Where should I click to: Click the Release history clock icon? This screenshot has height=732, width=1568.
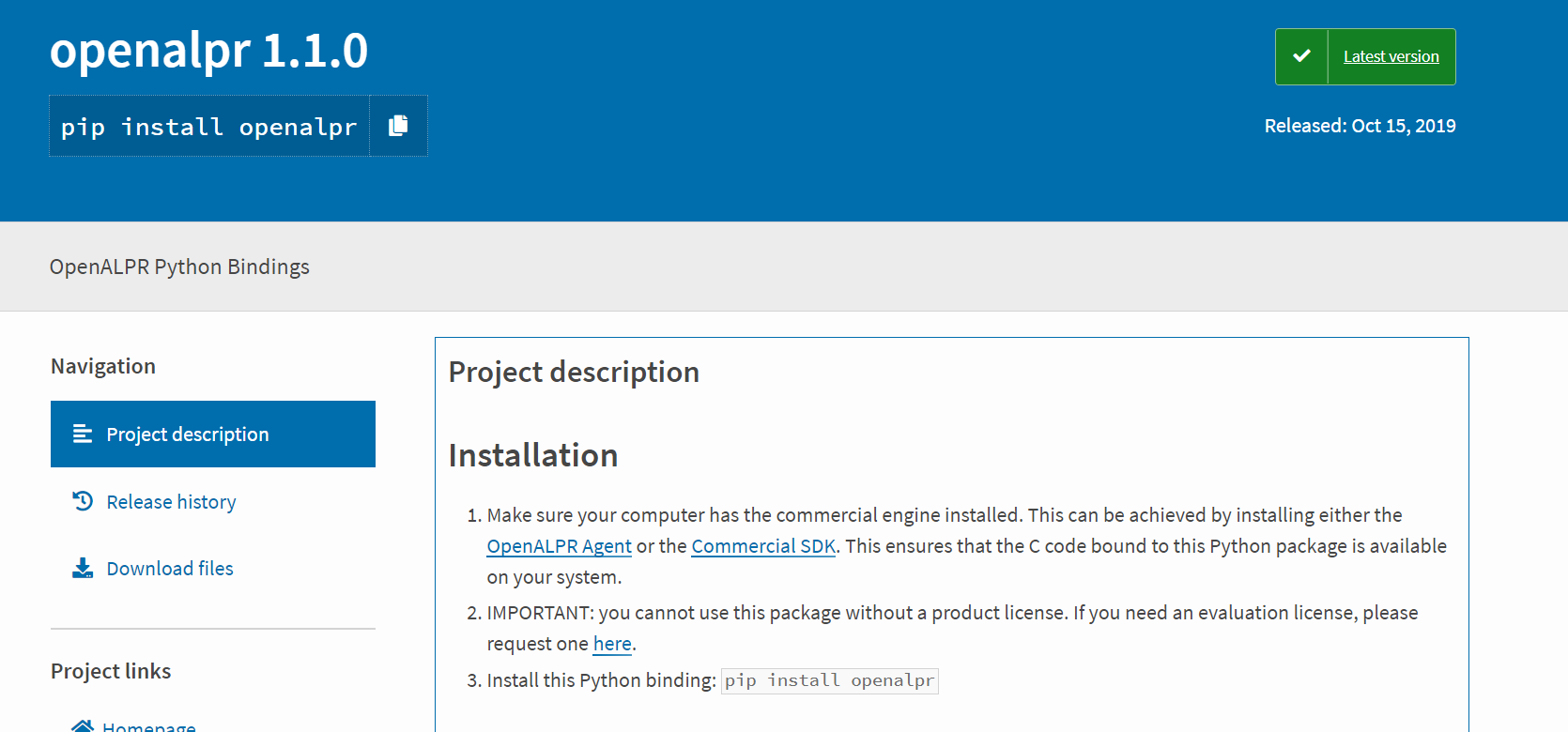coord(83,501)
